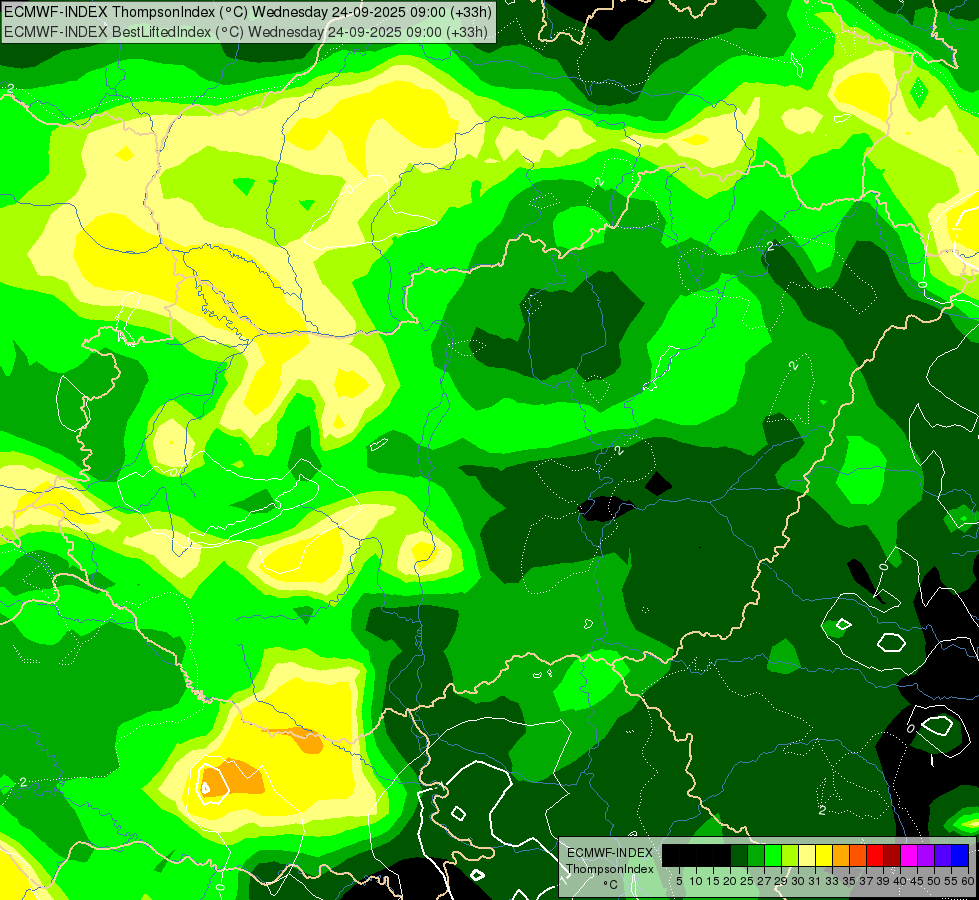Click the ThompsonIndex title line at top
This screenshot has width=979, height=900.
point(248,12)
